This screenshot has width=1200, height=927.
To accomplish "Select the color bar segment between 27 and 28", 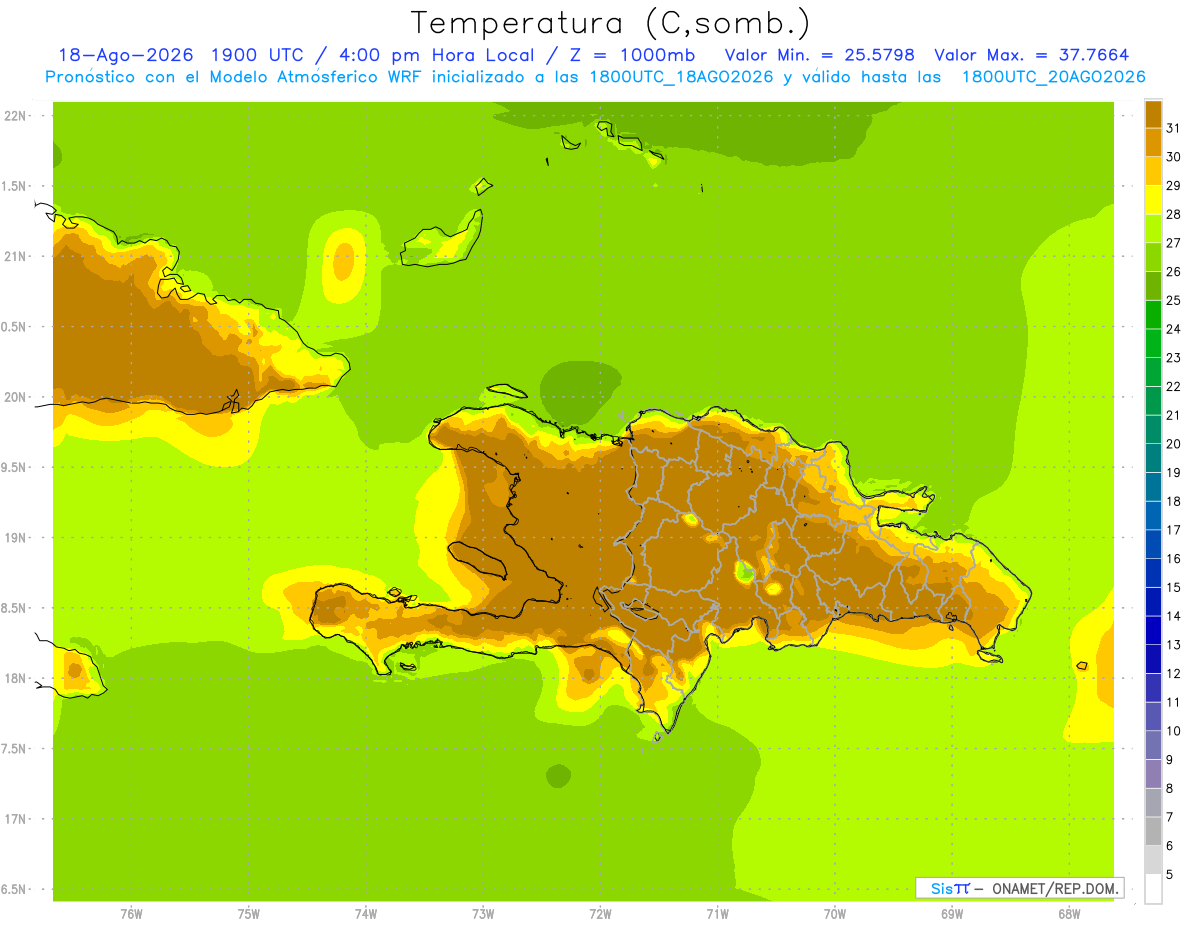I will tap(1153, 228).
